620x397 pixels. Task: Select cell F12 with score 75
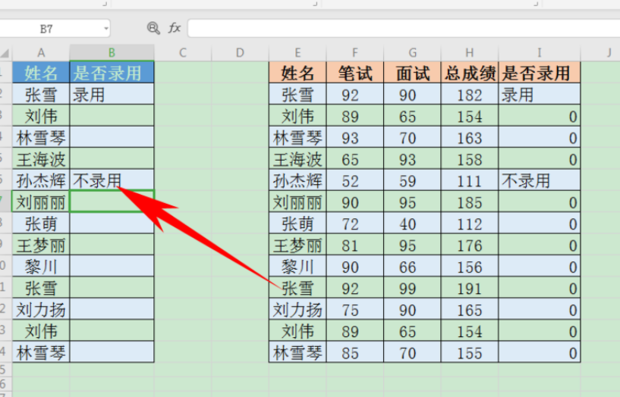355,309
